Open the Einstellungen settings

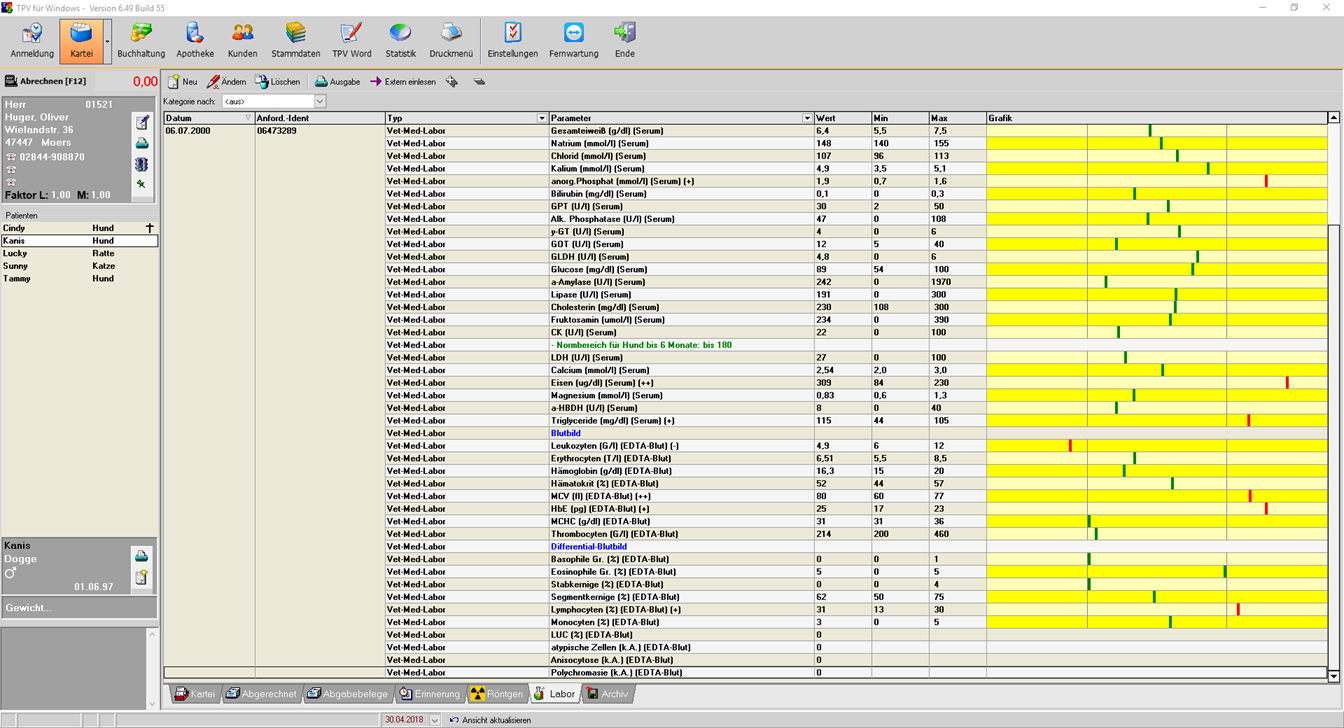(x=512, y=40)
